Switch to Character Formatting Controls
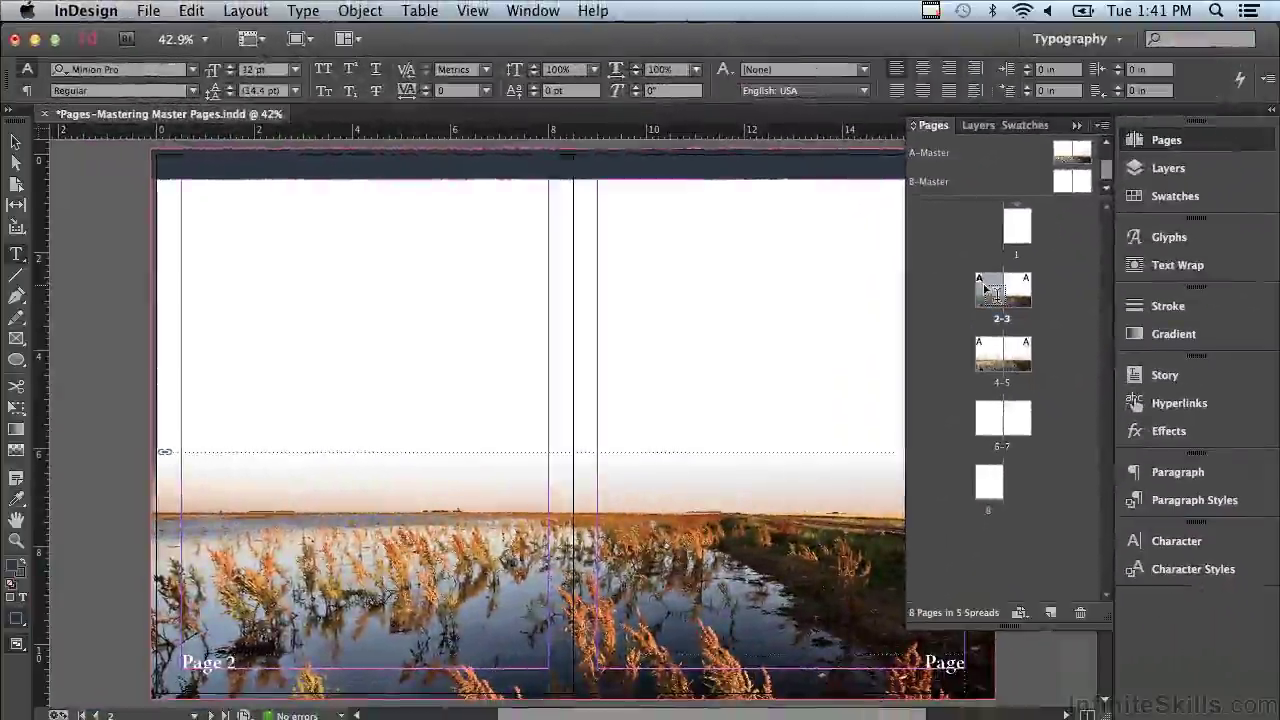Screen dimensions: 1280x720 (27, 69)
